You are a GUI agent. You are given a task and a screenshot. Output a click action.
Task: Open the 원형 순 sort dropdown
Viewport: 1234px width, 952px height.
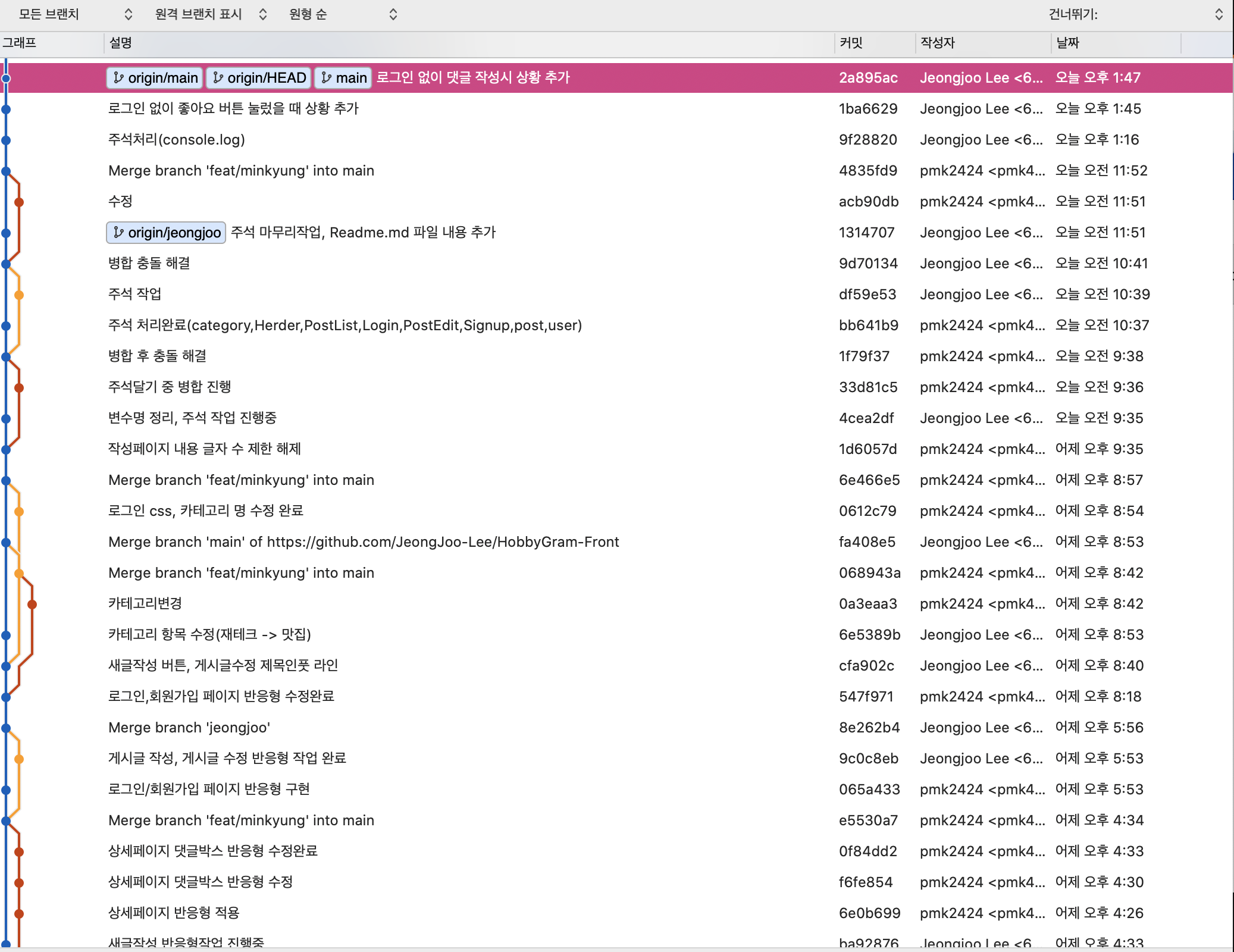[x=343, y=14]
